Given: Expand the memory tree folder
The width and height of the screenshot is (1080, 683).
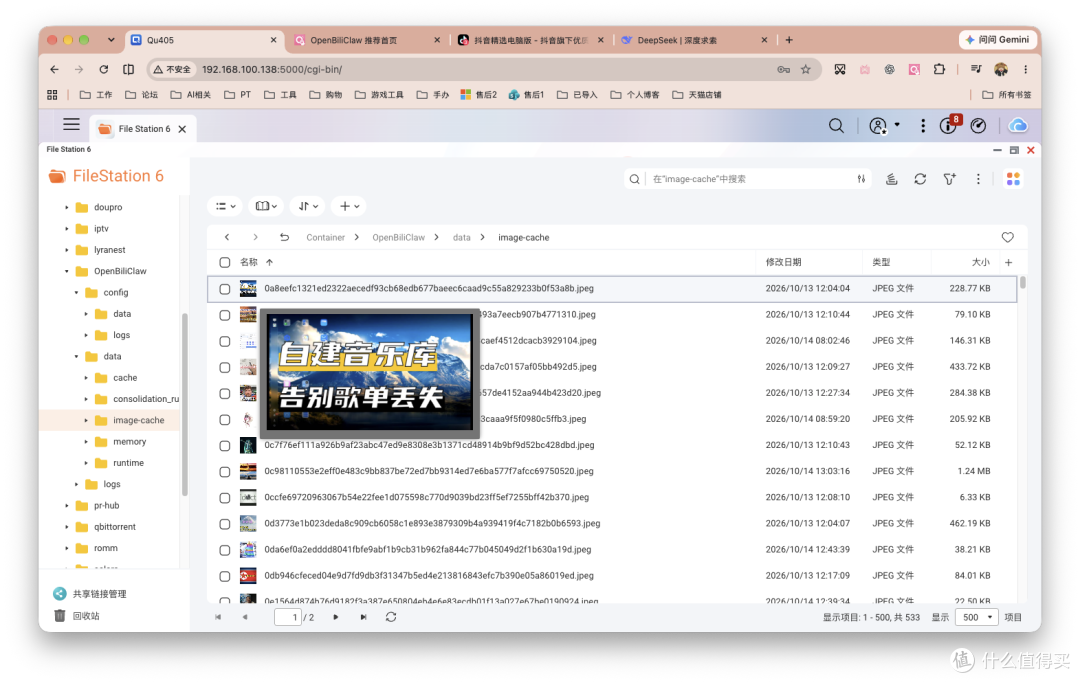Looking at the screenshot, I should (86, 442).
